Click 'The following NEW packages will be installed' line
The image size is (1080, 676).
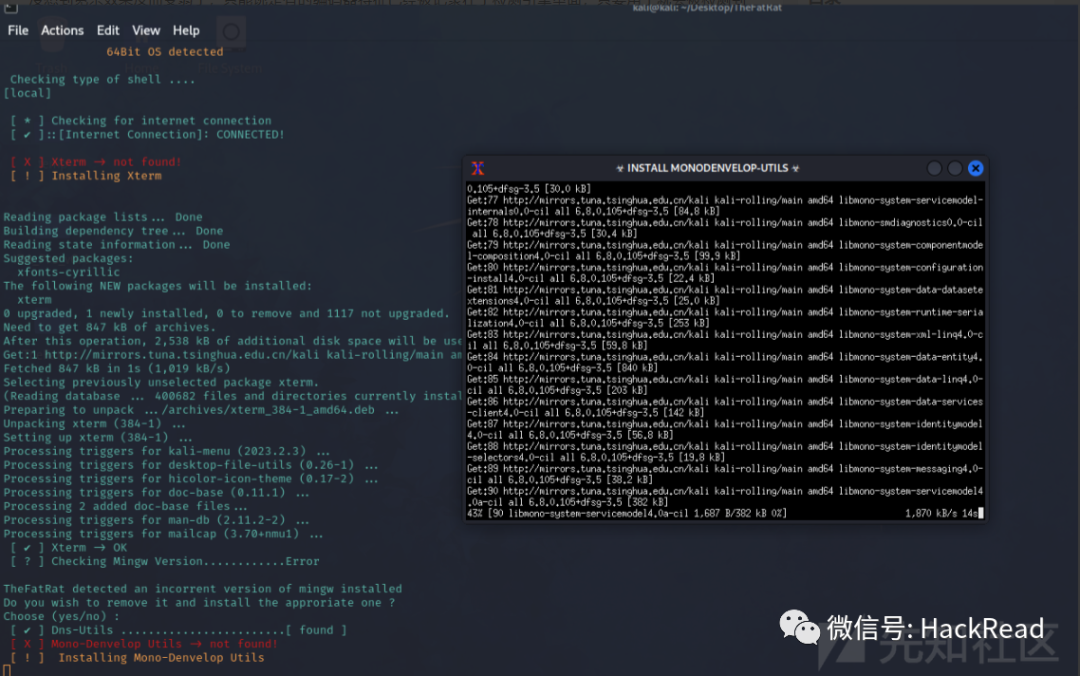point(158,286)
